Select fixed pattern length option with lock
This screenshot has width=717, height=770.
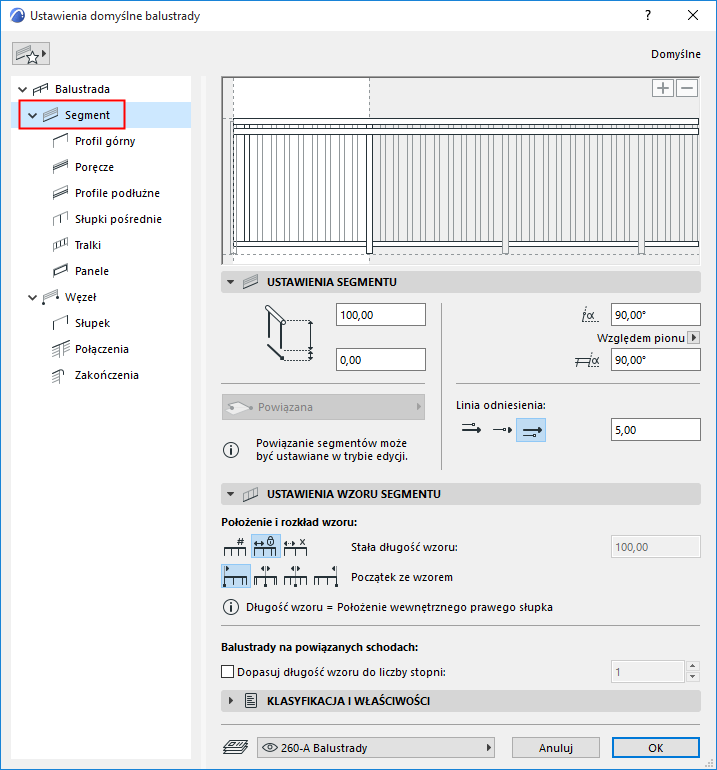(266, 546)
